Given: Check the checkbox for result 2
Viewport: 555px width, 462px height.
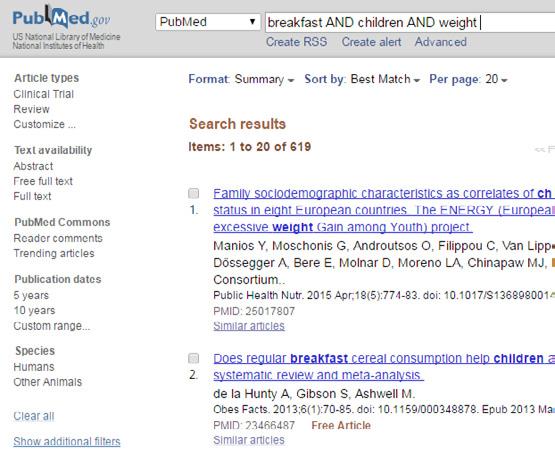Looking at the screenshot, I should (193, 358).
